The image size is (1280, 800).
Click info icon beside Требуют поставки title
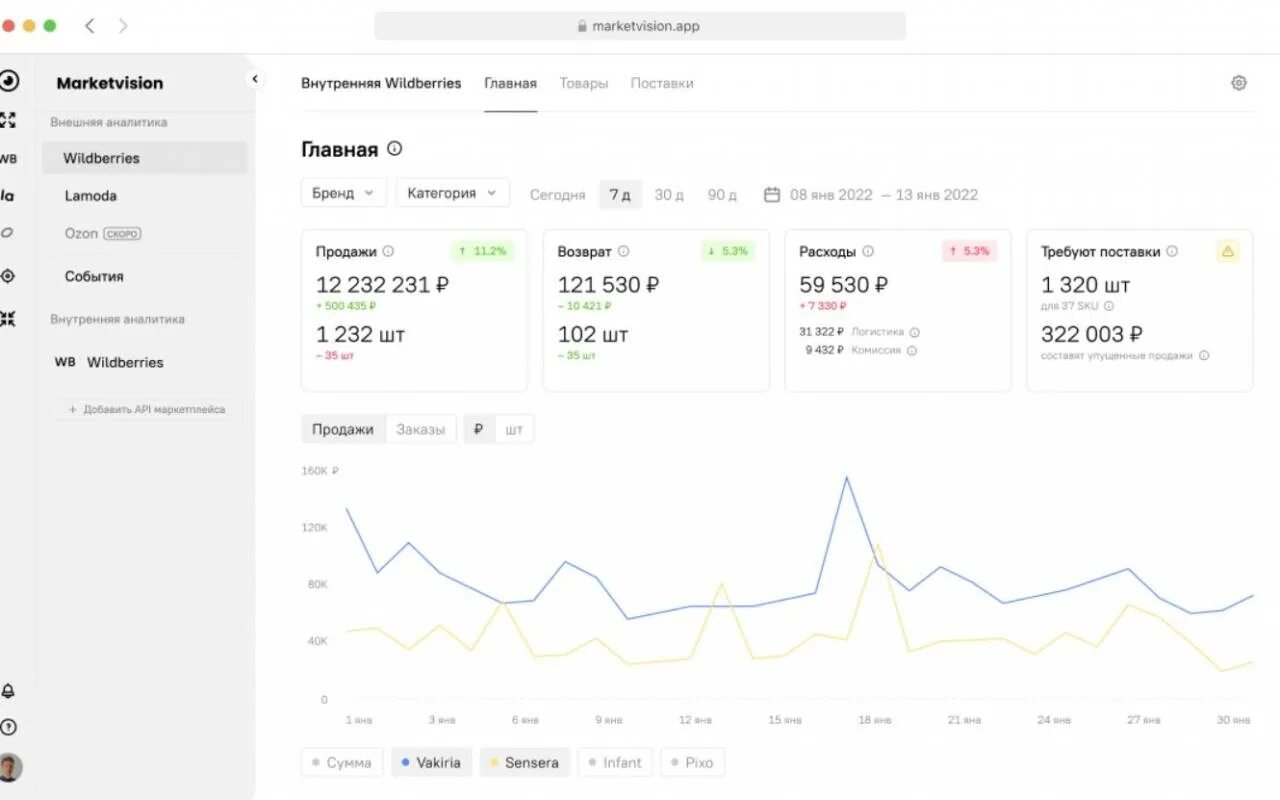tap(1172, 252)
